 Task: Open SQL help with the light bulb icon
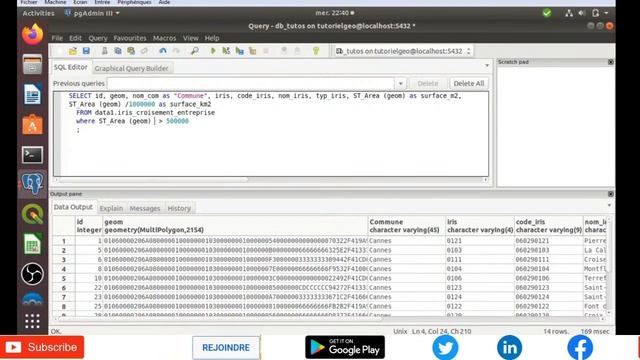316,51
